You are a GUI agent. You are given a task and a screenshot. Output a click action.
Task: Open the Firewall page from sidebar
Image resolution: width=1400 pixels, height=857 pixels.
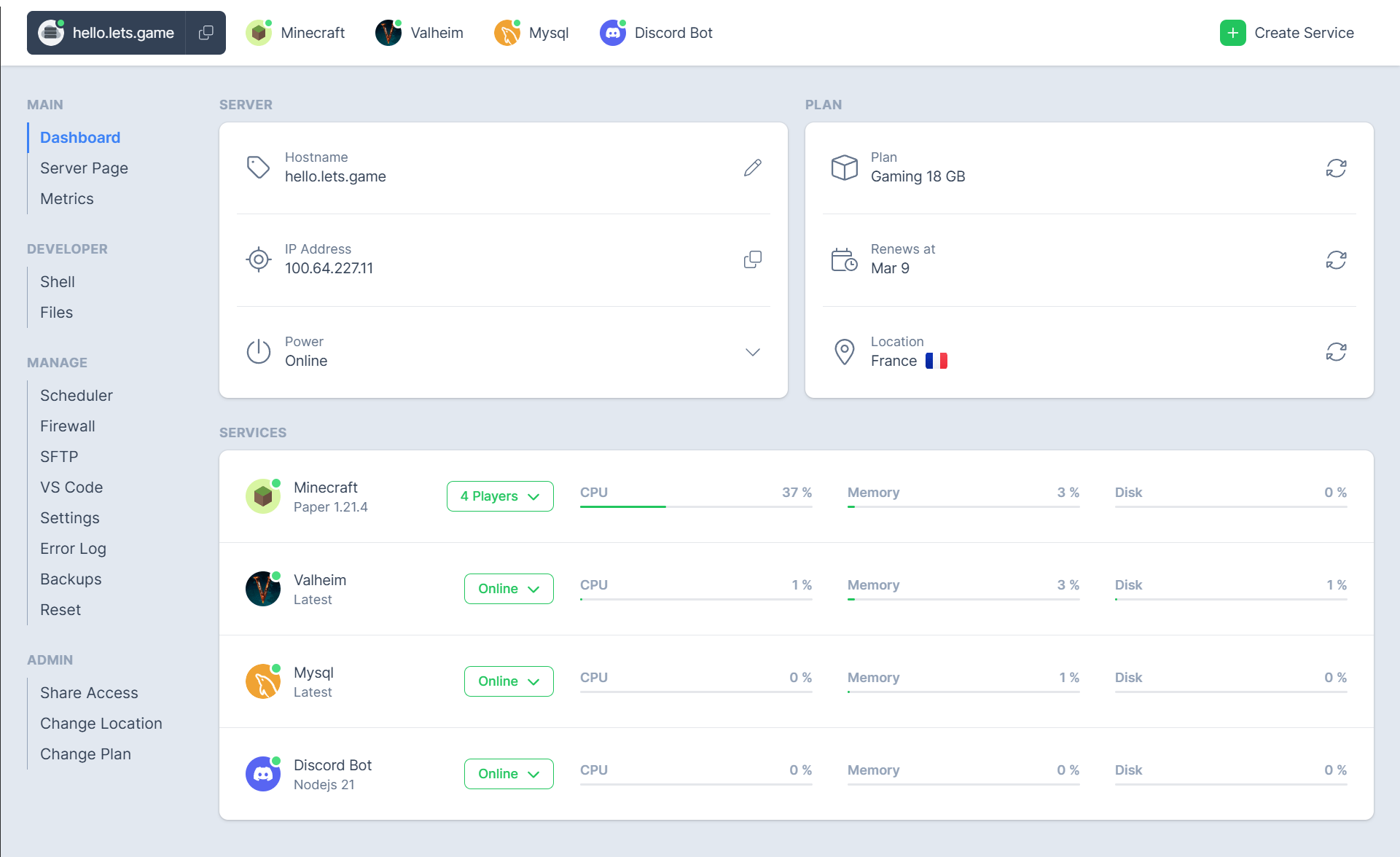coord(68,426)
